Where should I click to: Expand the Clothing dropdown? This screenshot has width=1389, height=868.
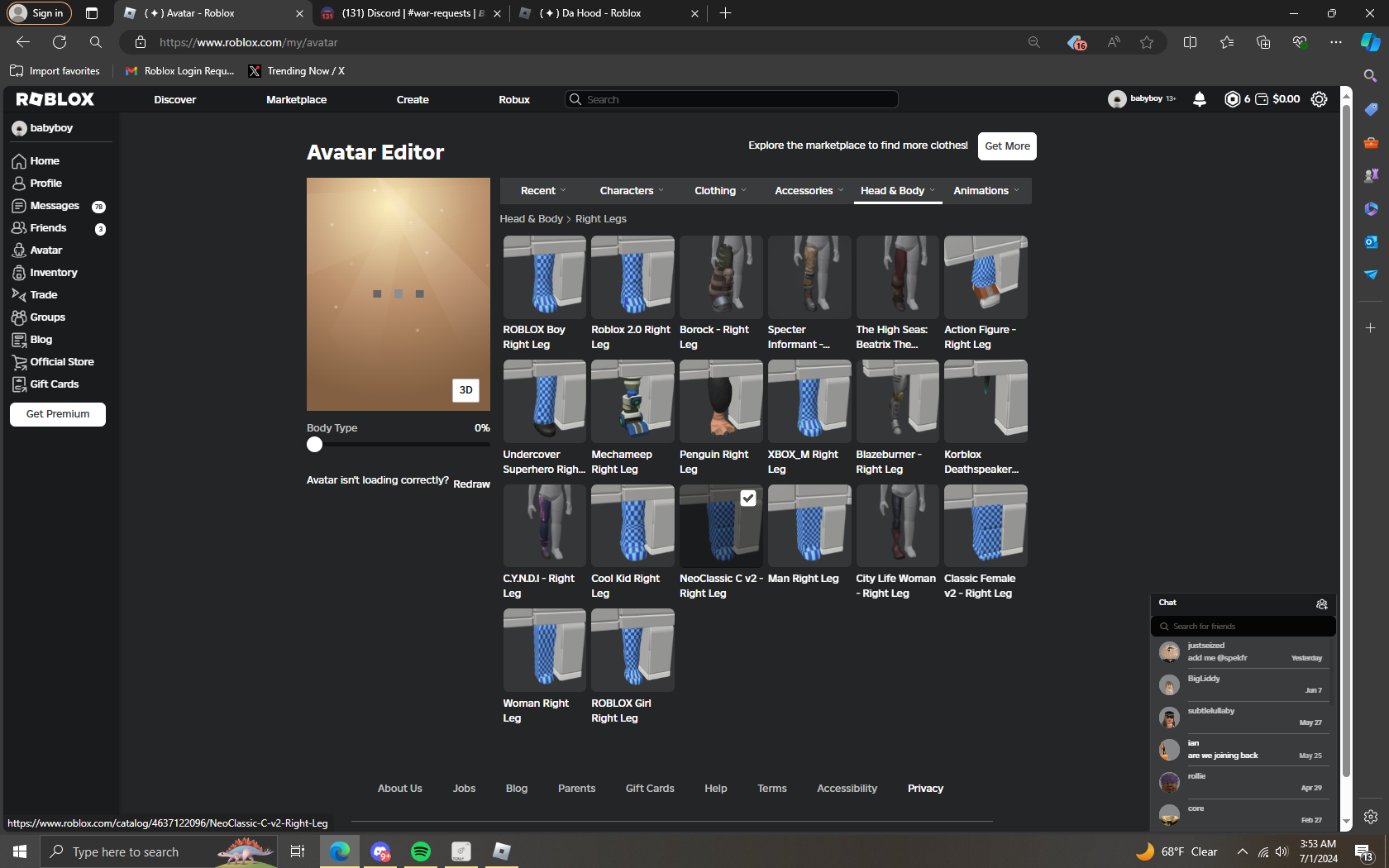[x=720, y=191]
